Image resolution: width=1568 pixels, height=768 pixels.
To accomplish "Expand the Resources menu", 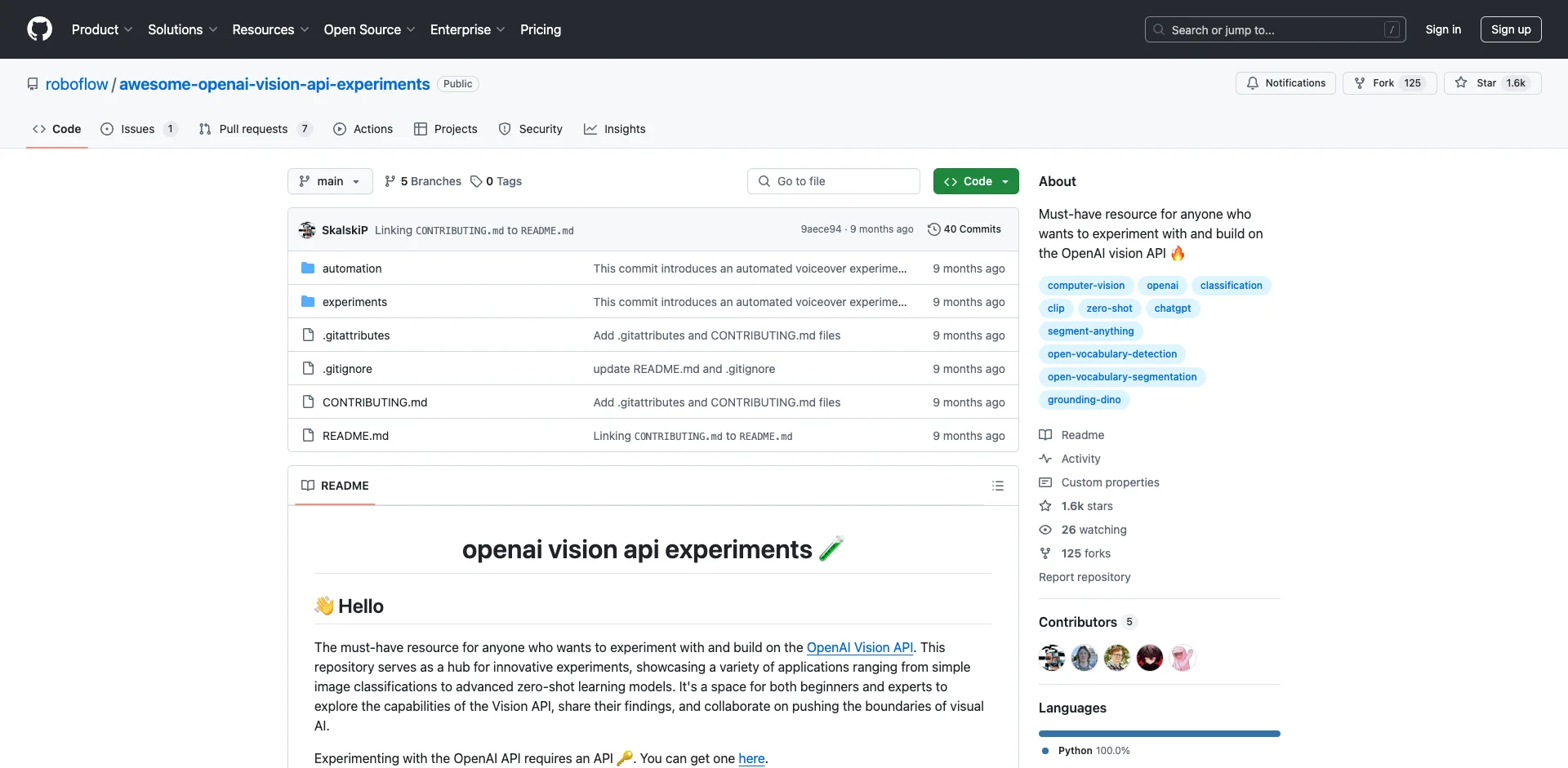I will pos(270,29).
